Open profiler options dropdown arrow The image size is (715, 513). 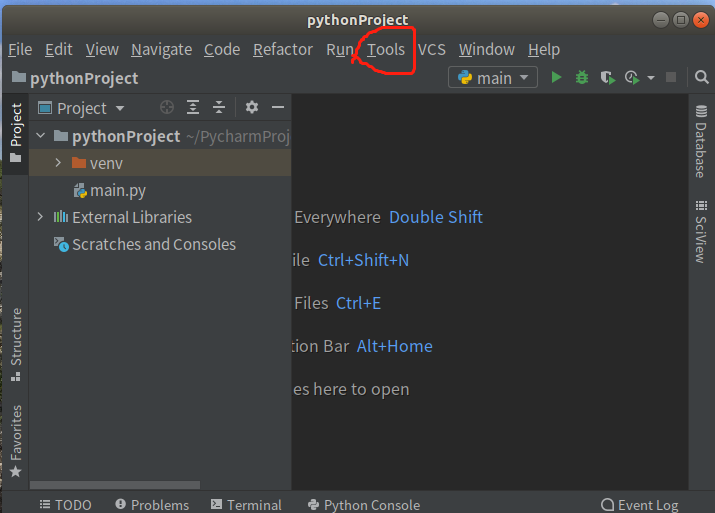[x=651, y=78]
